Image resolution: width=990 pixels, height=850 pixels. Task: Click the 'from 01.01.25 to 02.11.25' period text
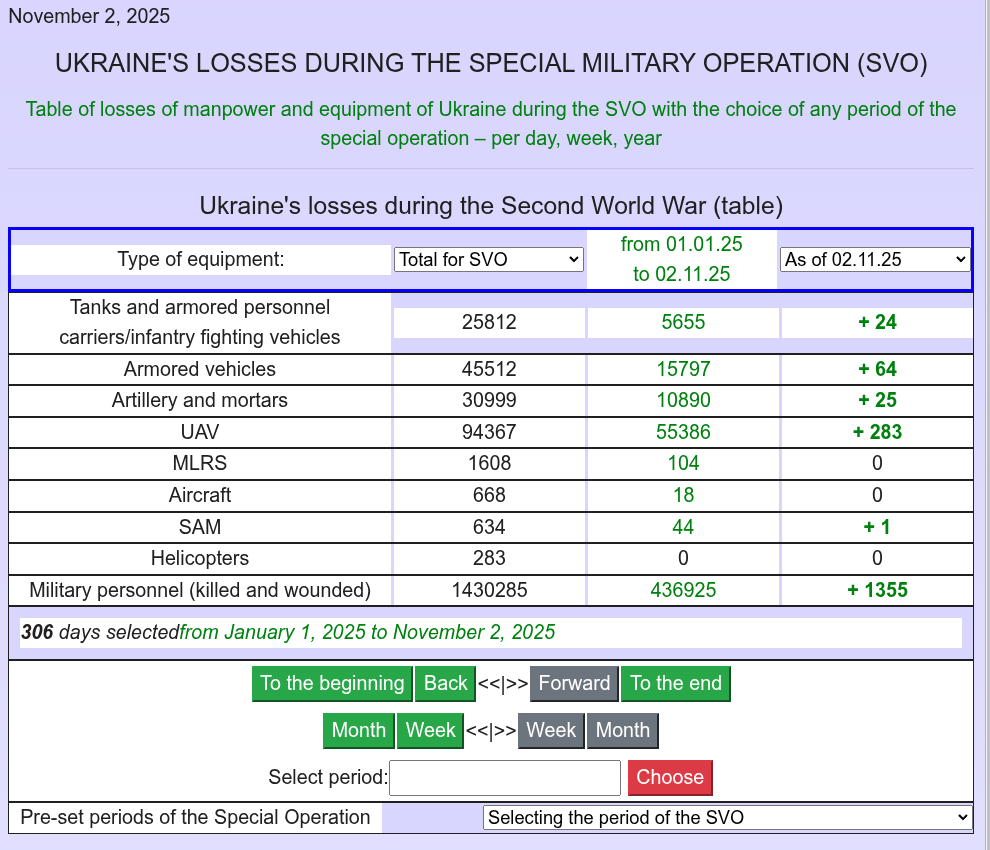tap(681, 259)
